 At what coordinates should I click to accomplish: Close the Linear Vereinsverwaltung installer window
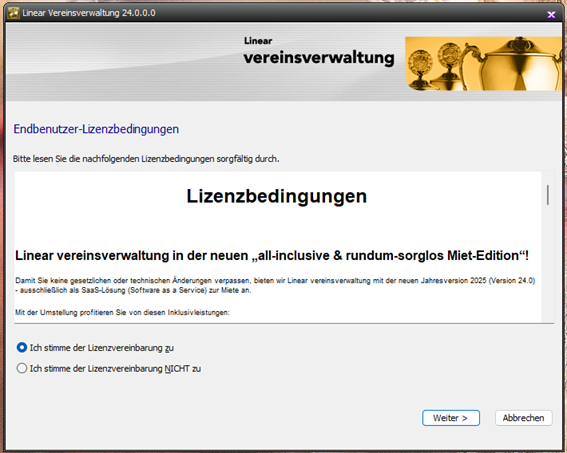tap(551, 14)
